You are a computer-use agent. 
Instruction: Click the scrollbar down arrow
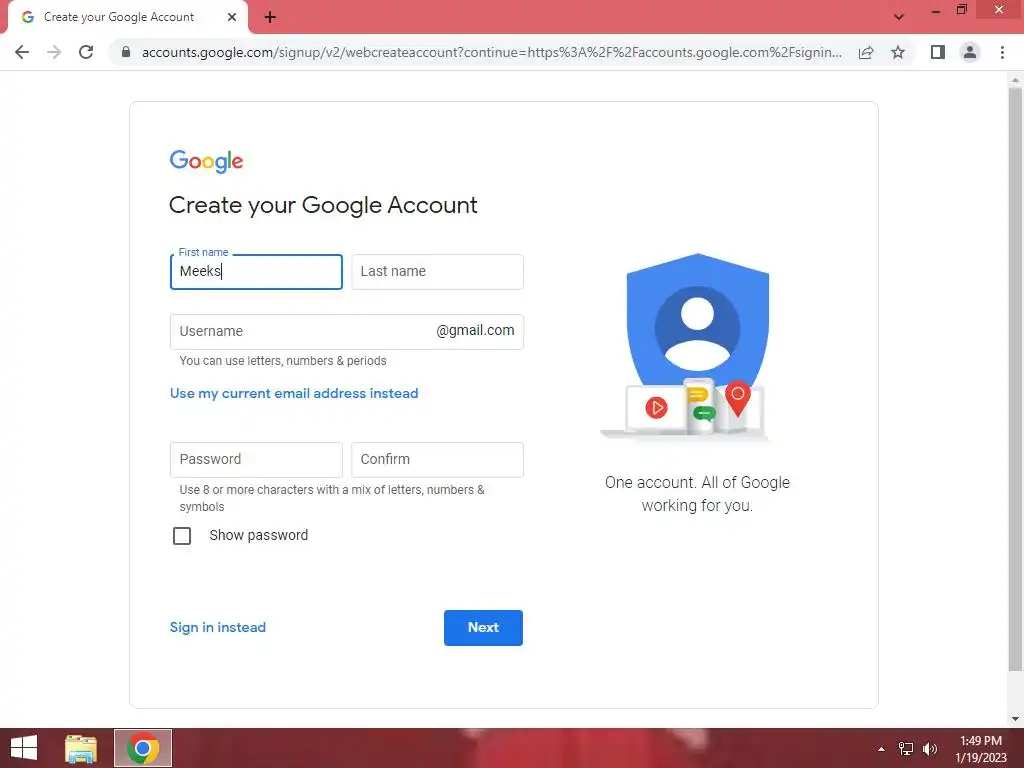[x=1015, y=719]
